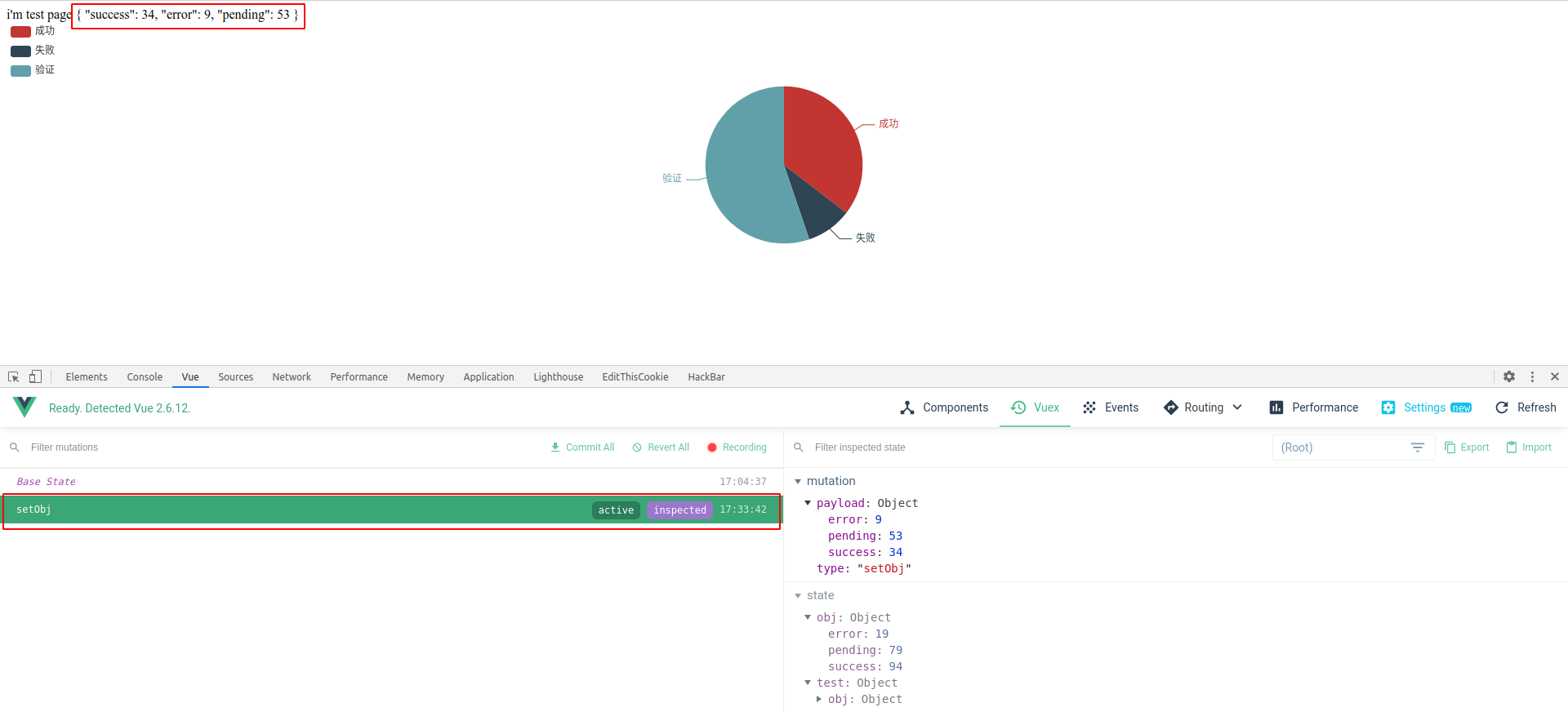
Task: Open the Events panel
Action: [x=1111, y=407]
